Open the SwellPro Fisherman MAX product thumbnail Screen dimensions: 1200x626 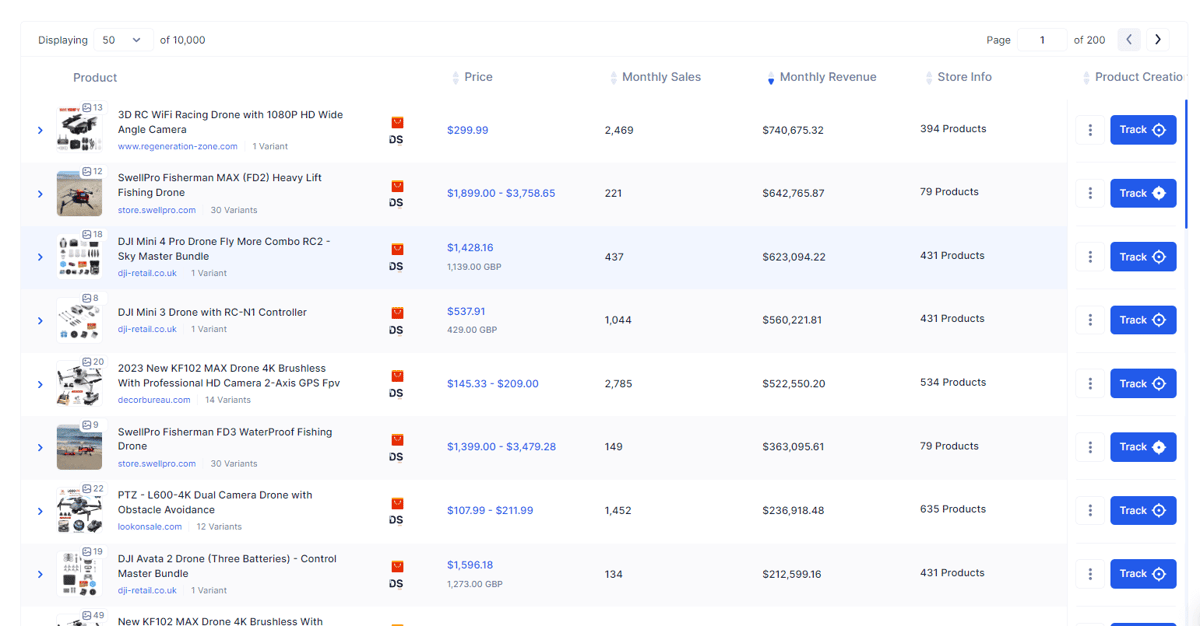pos(79,194)
